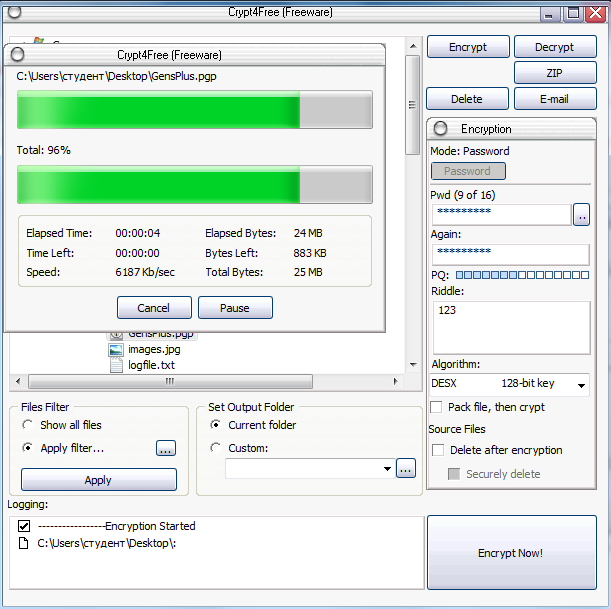
Task: Click the file list scroll up arrow
Action: point(413,46)
